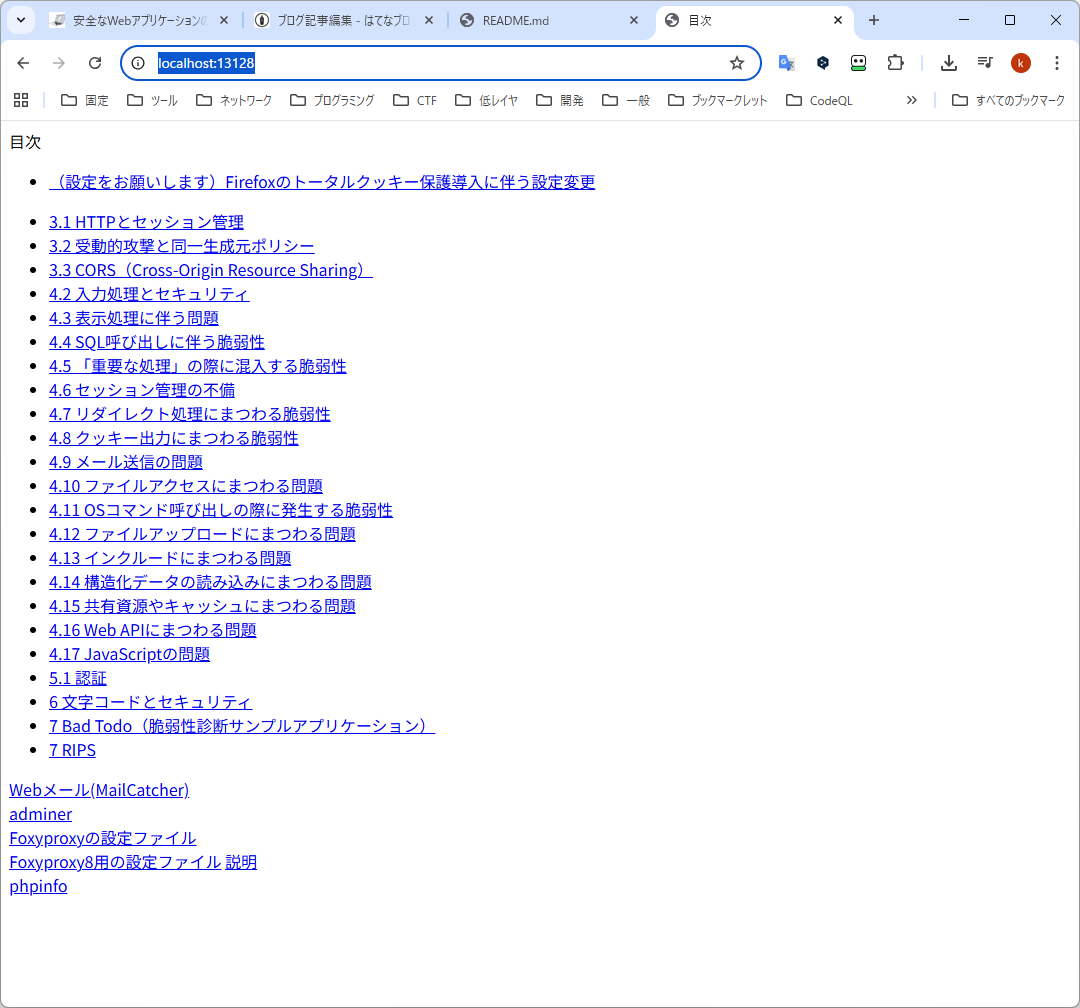Open the 低レイヤ bookmark folder
The image size is (1080, 1008).
487,101
